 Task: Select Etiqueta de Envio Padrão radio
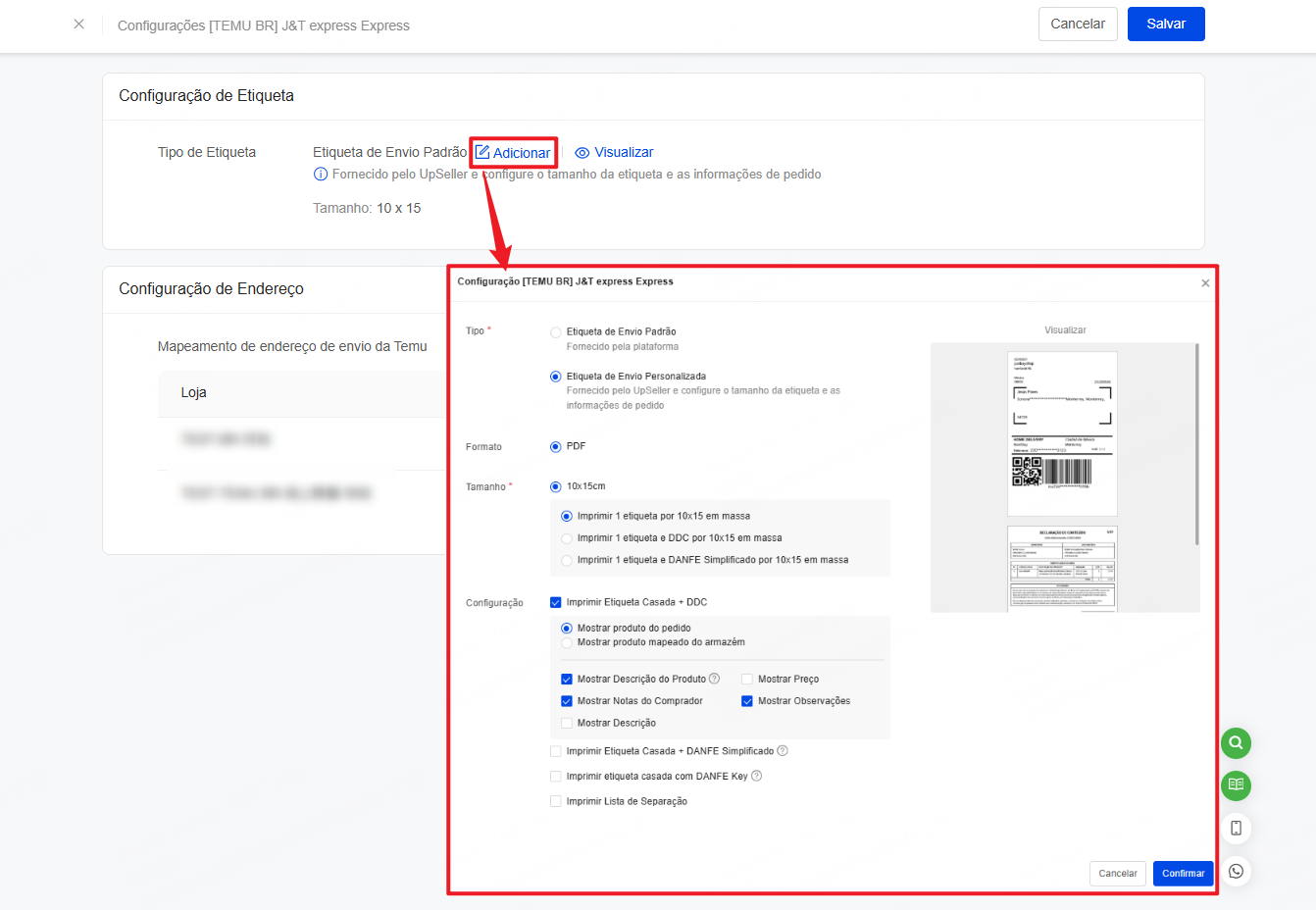[556, 332]
